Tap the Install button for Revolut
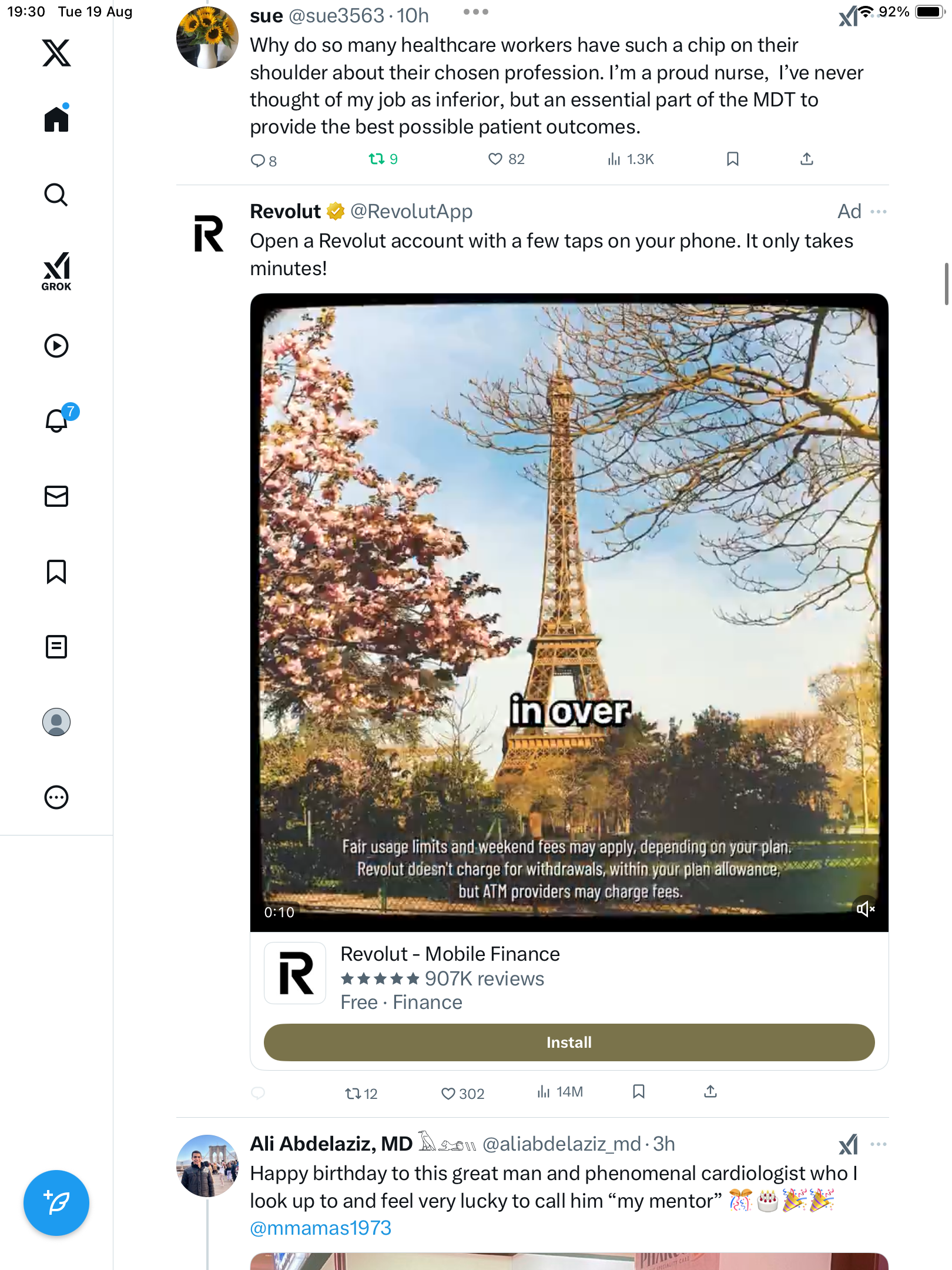 [569, 1042]
